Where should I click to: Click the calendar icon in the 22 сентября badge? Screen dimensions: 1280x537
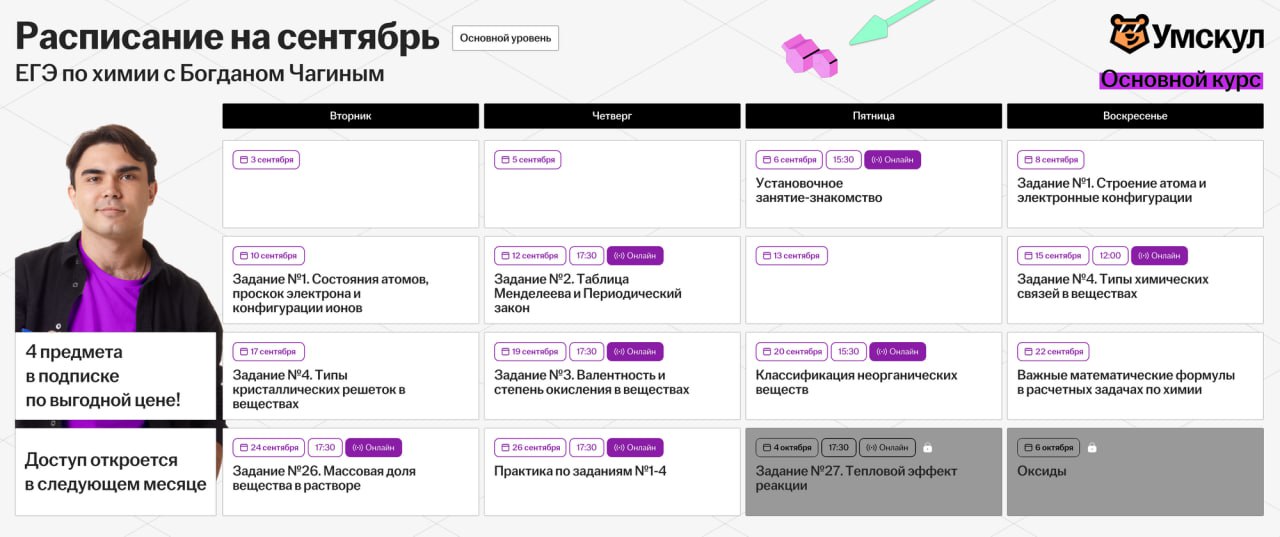[x=1027, y=352]
